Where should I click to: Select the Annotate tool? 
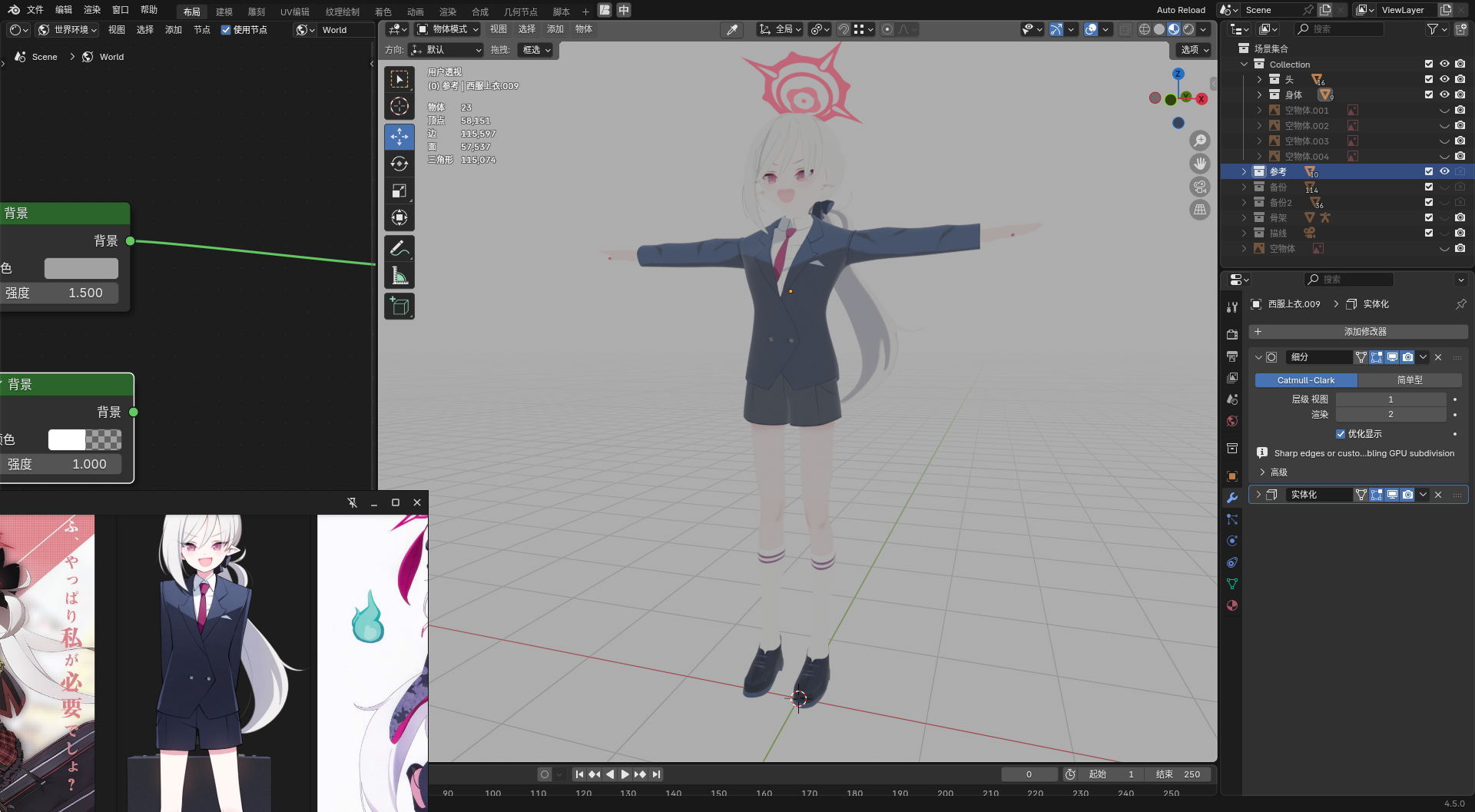pos(399,248)
